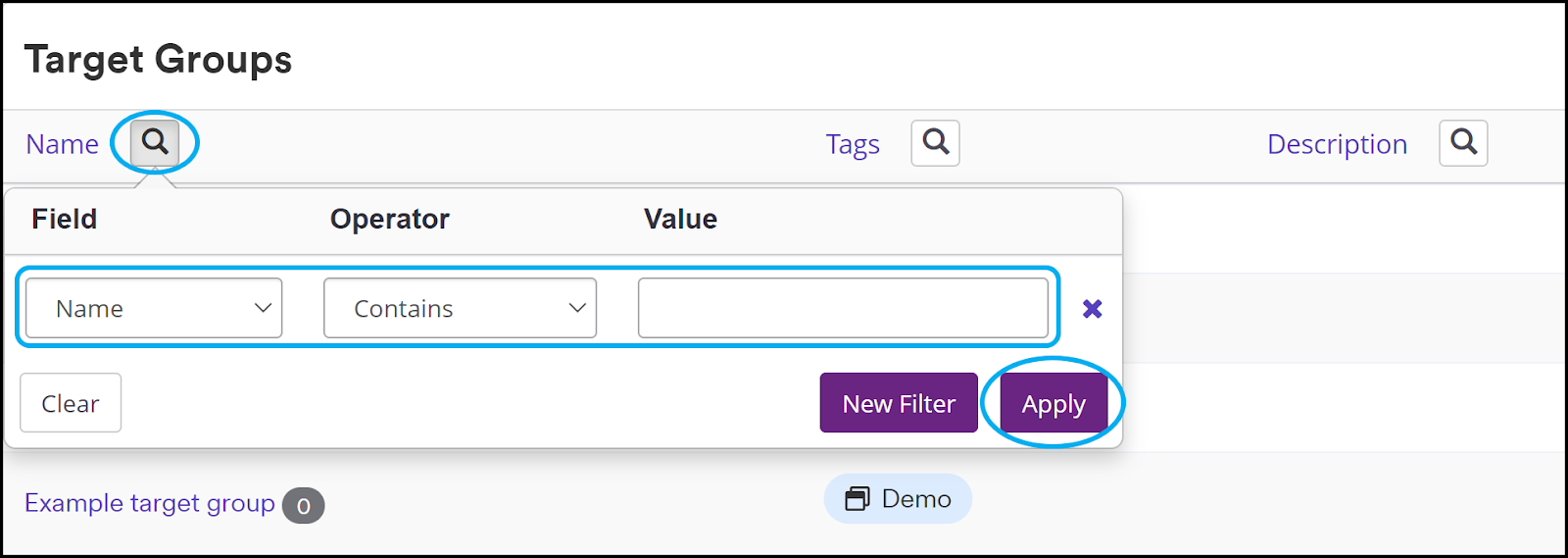
Task: Click the Clear button
Action: [x=71, y=403]
